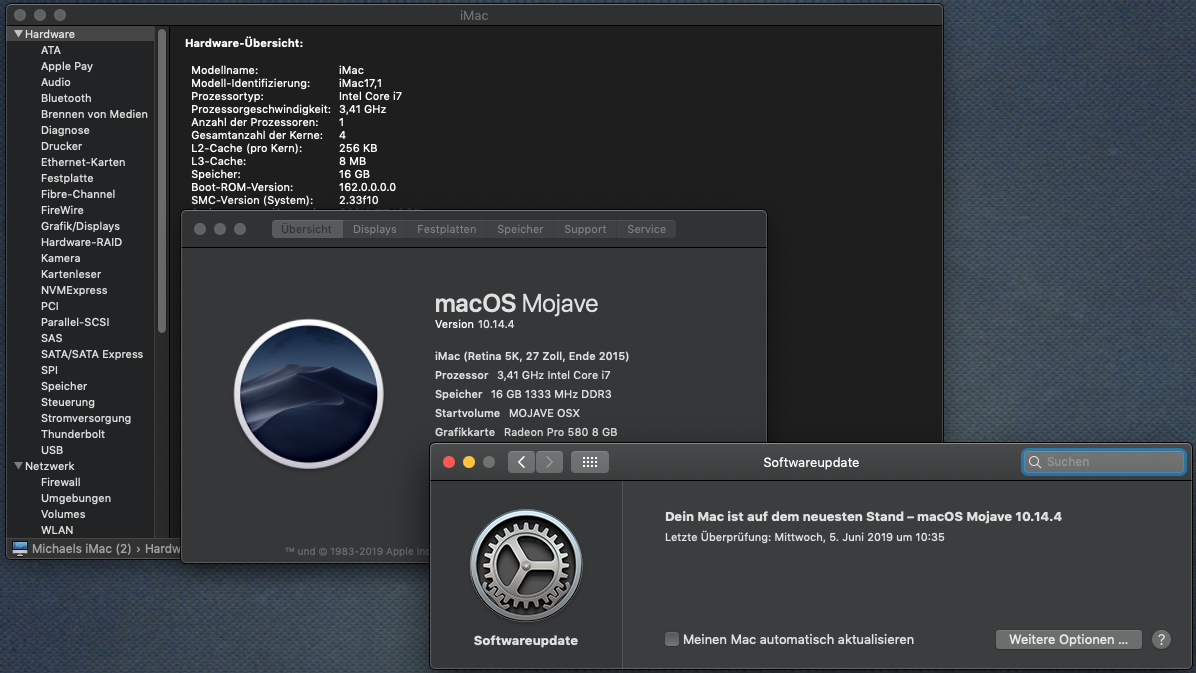The image size is (1196, 673).
Task: Click the macOS Mojave desert logo
Action: pyautogui.click(x=309, y=394)
